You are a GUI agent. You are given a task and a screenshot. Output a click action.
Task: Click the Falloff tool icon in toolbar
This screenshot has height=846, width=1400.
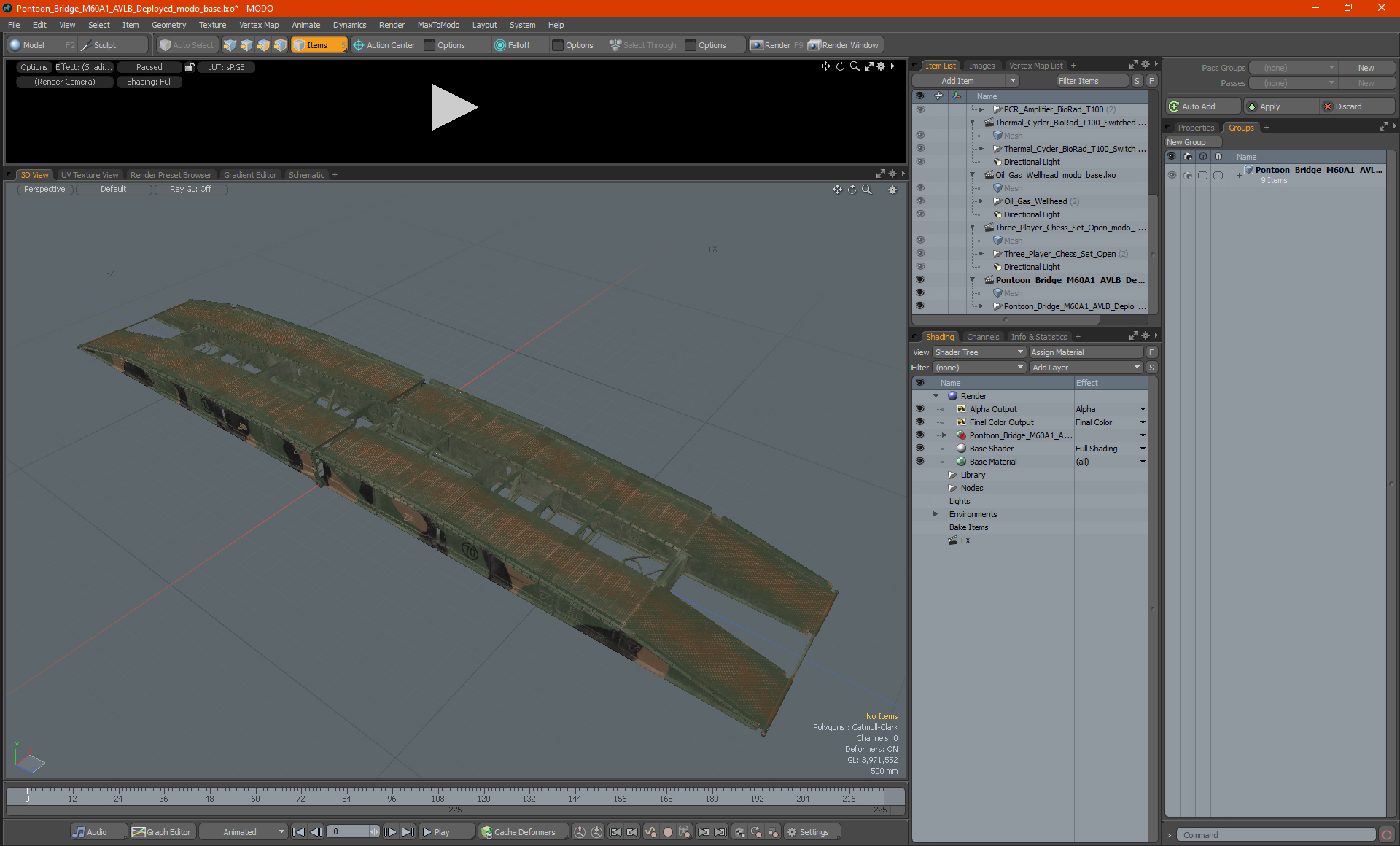500,45
